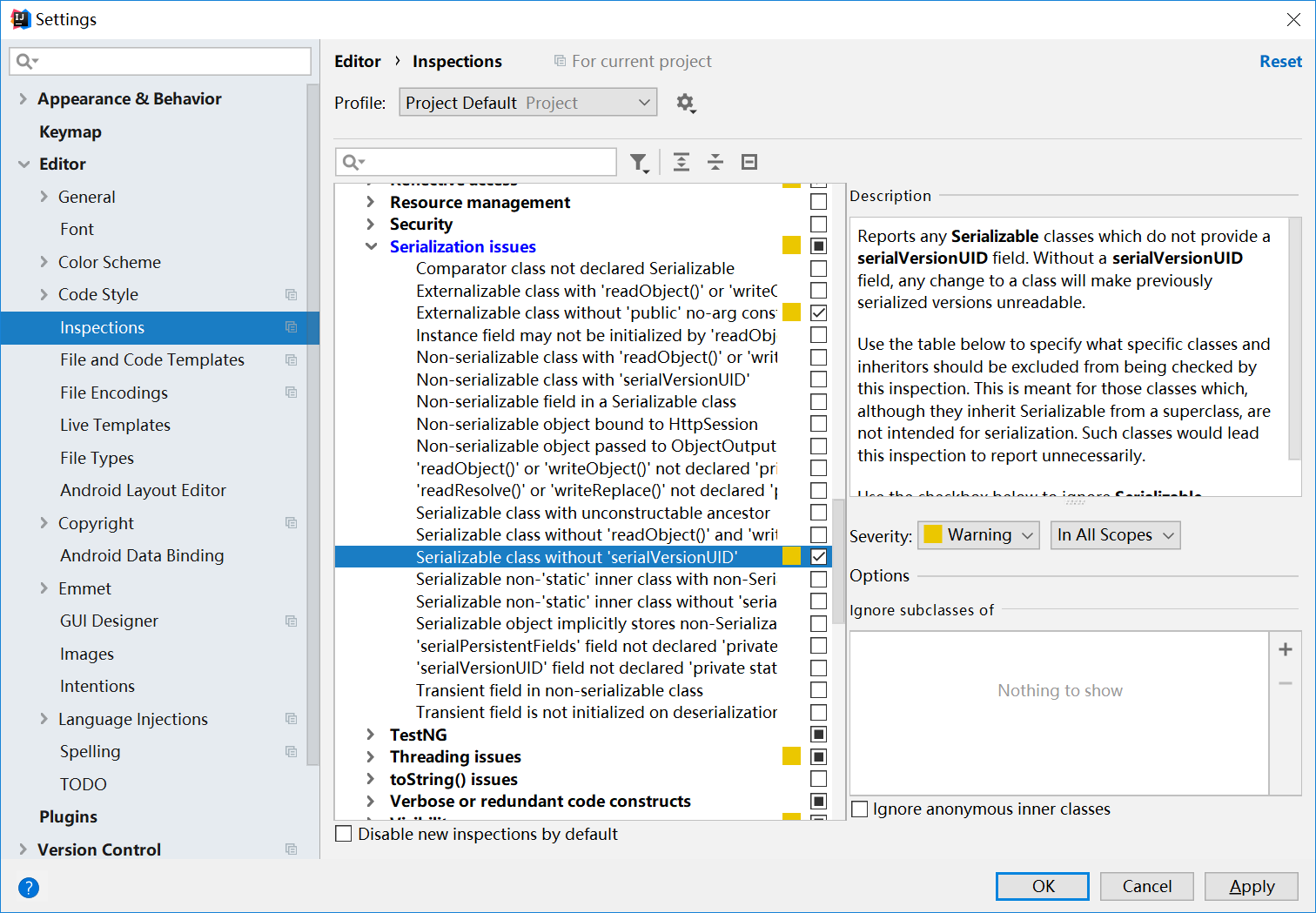
Task: Click the Reset link
Action: point(1280,62)
